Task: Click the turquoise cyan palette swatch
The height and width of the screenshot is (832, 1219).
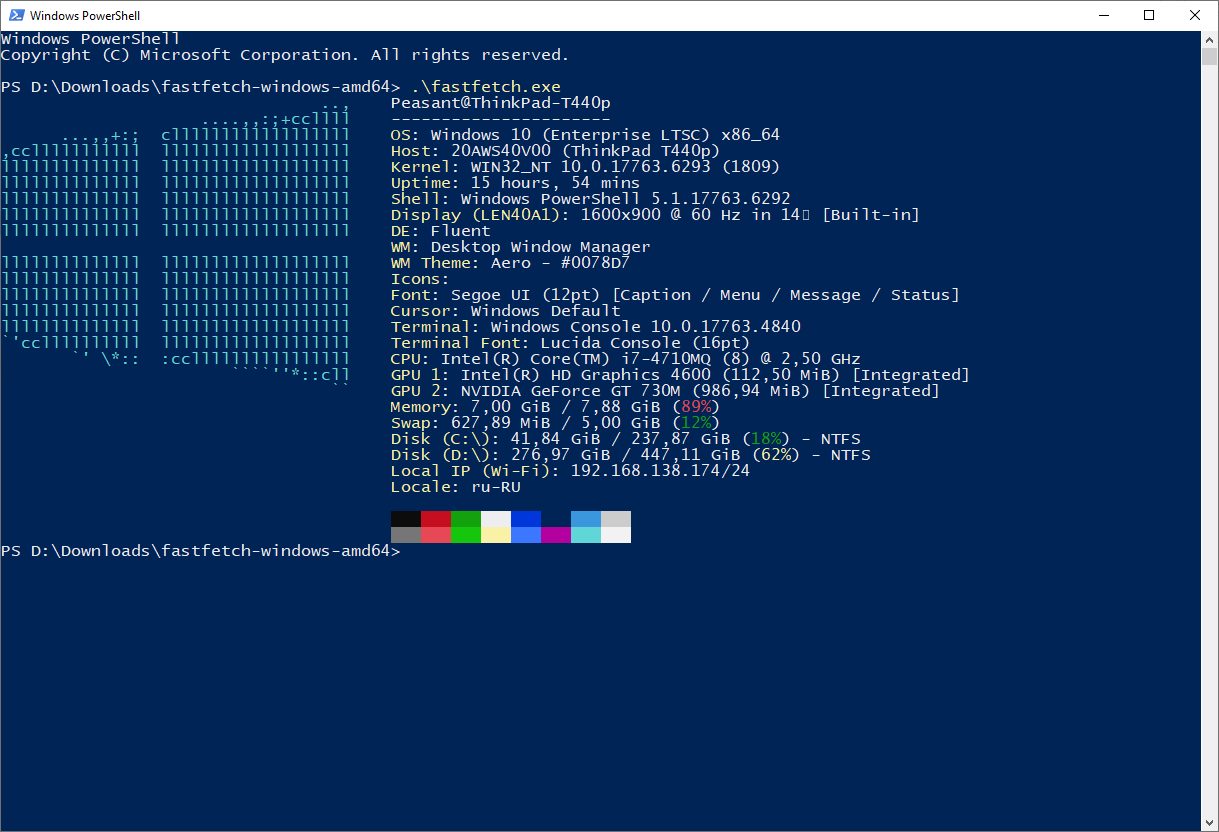Action: (586, 535)
